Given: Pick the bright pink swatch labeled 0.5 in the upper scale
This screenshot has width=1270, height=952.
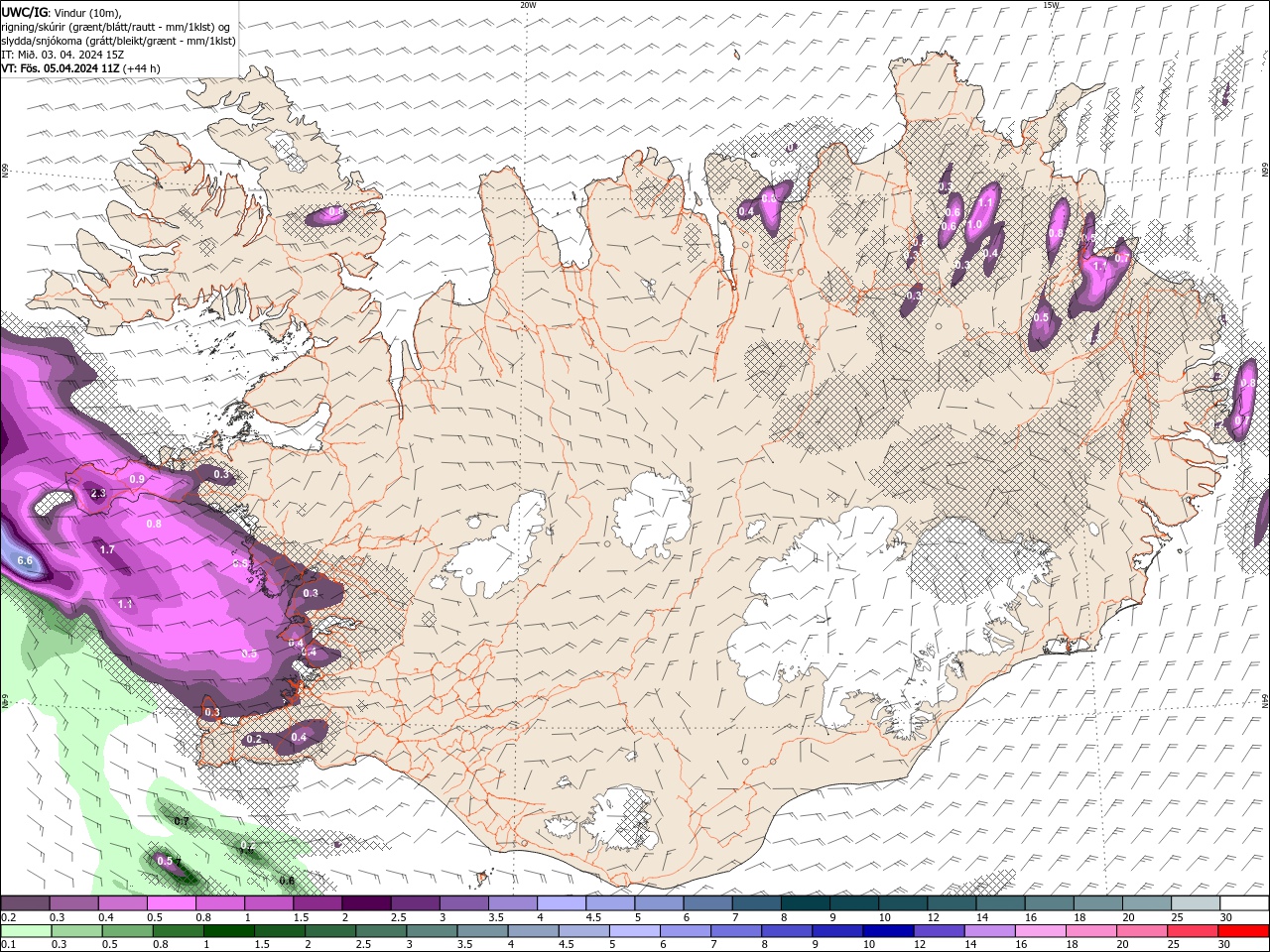Looking at the screenshot, I should click(171, 903).
